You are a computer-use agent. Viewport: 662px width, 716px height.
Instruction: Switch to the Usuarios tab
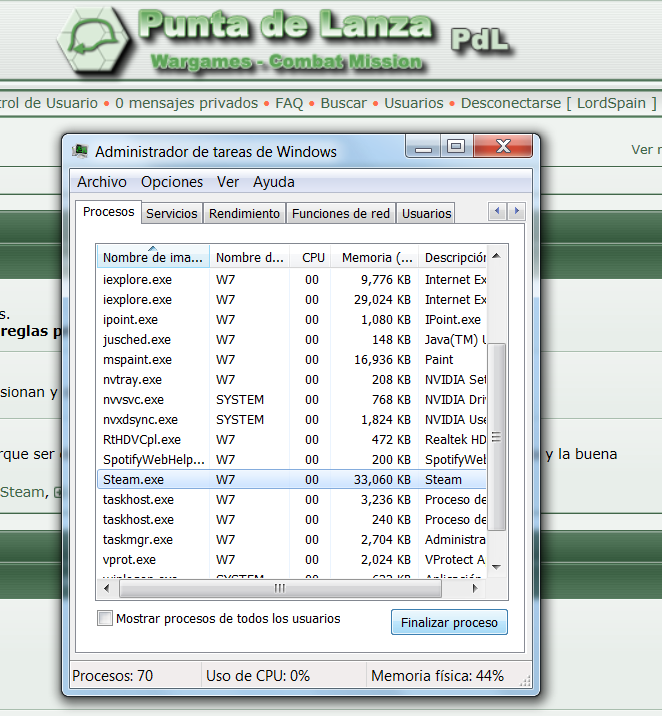pos(426,213)
